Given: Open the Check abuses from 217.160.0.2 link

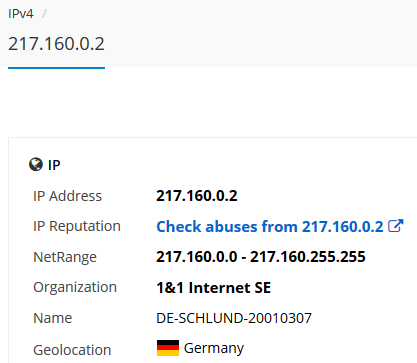Looking at the screenshot, I should click(x=270, y=227).
